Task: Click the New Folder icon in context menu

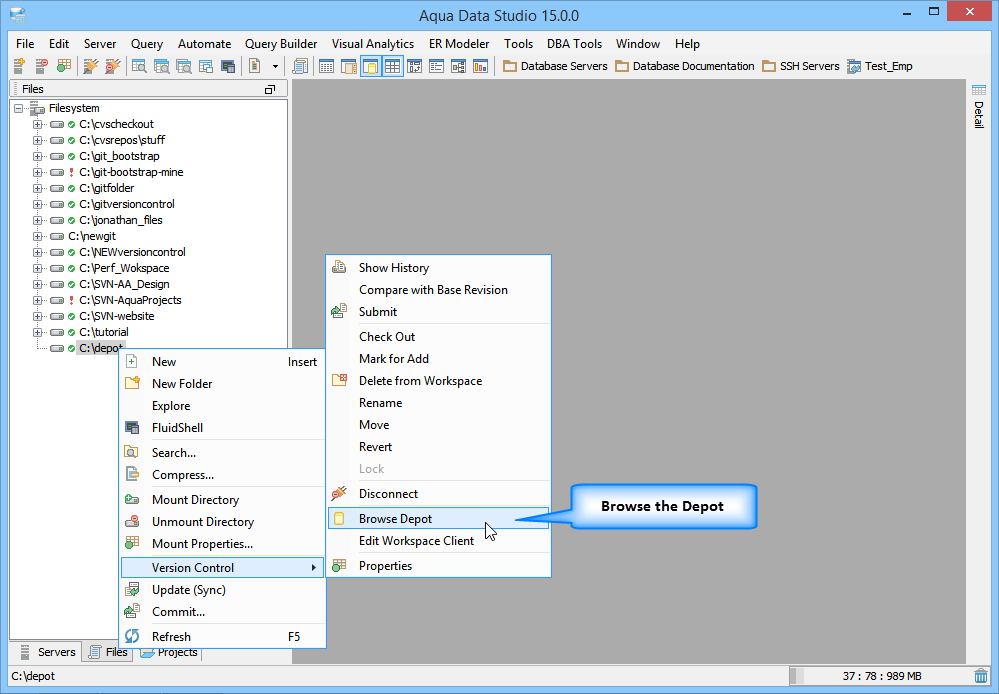Action: [132, 383]
